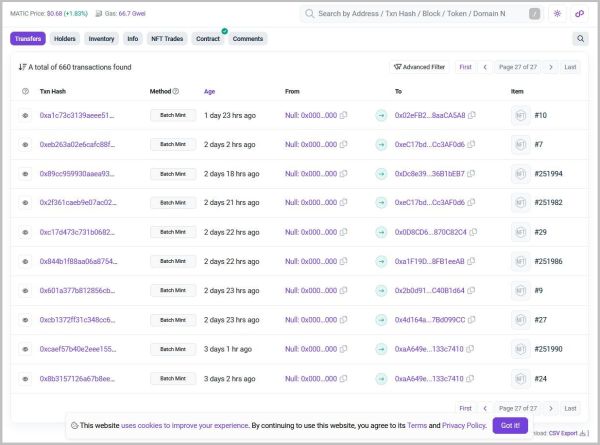600x445 pixels.
Task: Switch to the Comments tab
Action: (248, 39)
